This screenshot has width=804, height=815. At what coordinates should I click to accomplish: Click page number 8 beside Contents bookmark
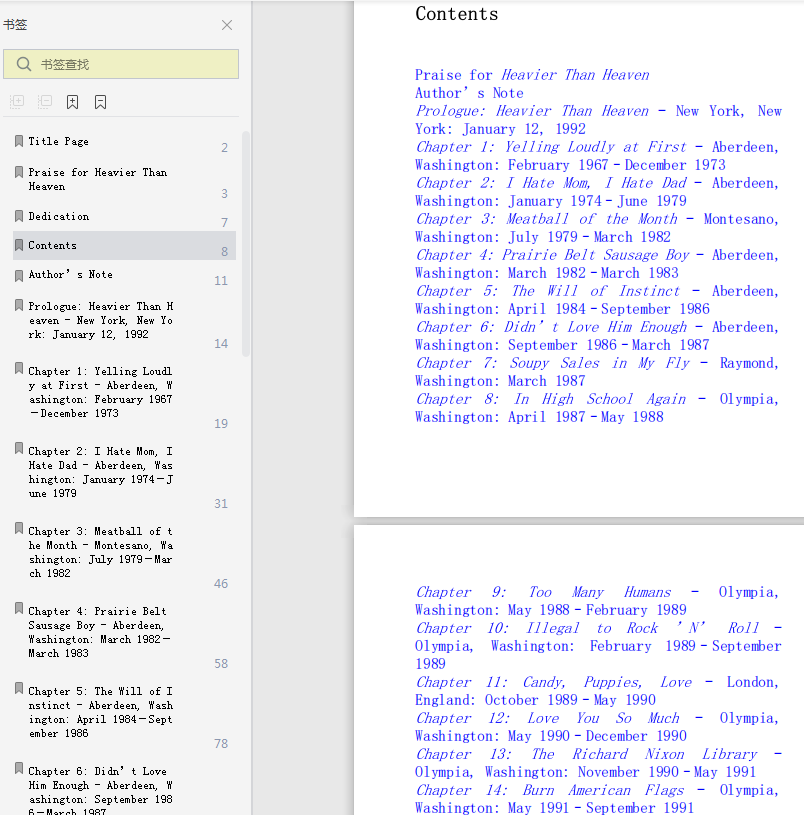tap(225, 252)
